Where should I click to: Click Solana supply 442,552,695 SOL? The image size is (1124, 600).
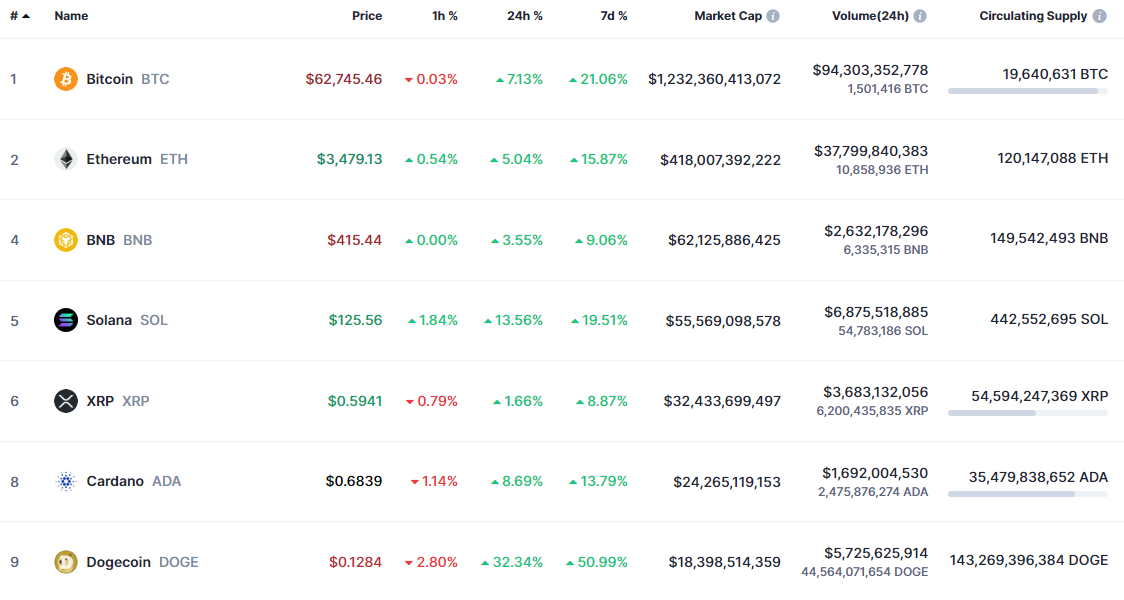pos(1049,319)
